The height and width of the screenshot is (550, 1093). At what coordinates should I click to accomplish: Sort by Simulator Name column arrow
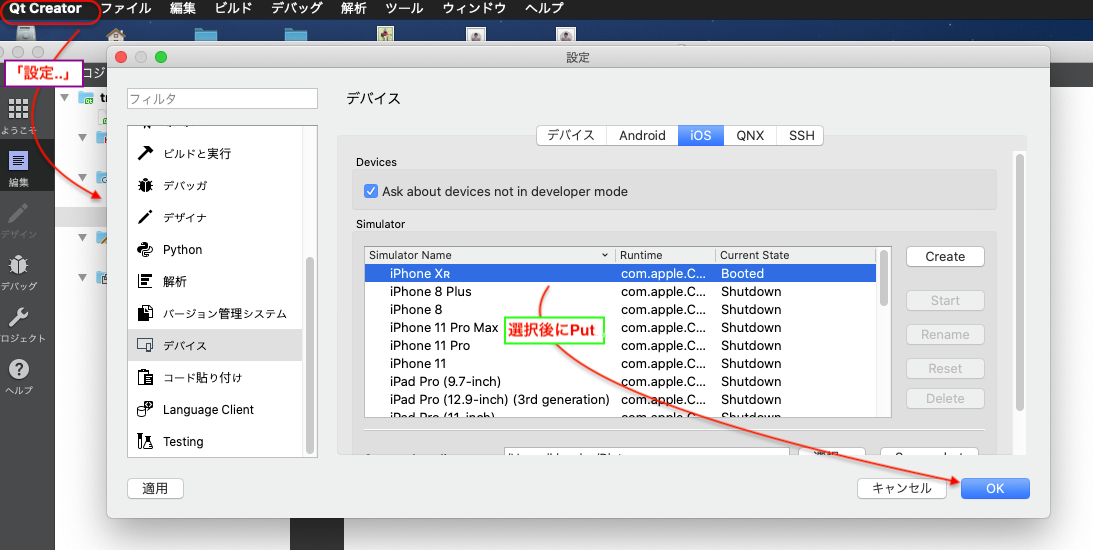pos(604,255)
